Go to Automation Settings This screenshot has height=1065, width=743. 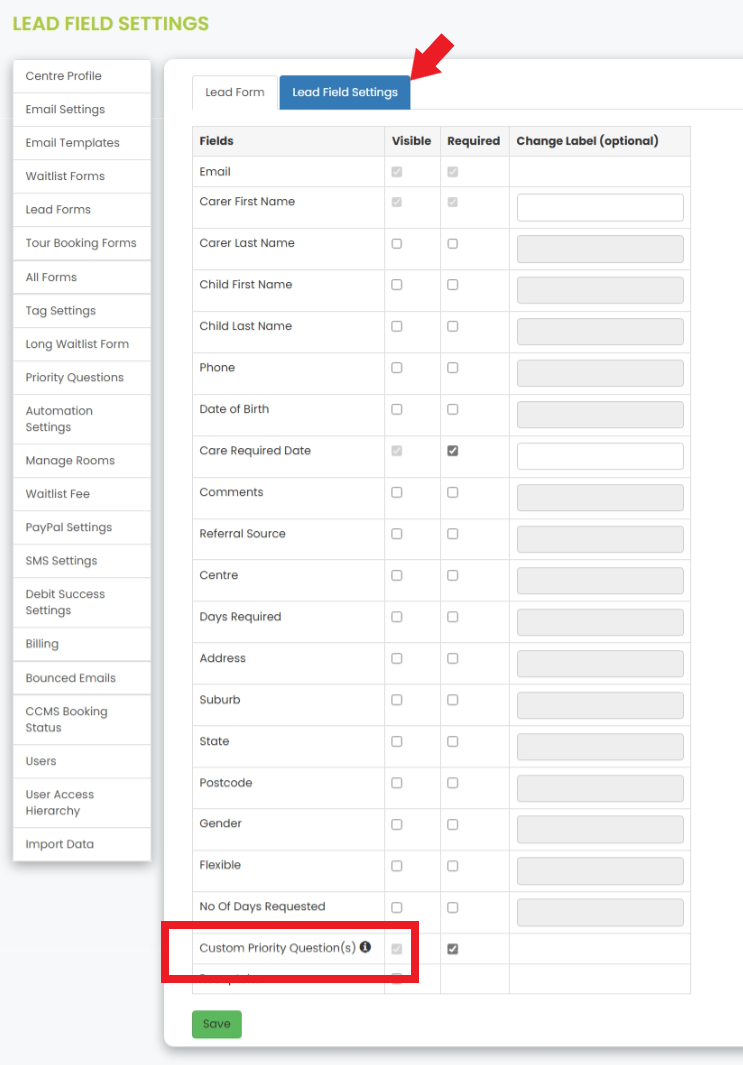click(x=81, y=419)
